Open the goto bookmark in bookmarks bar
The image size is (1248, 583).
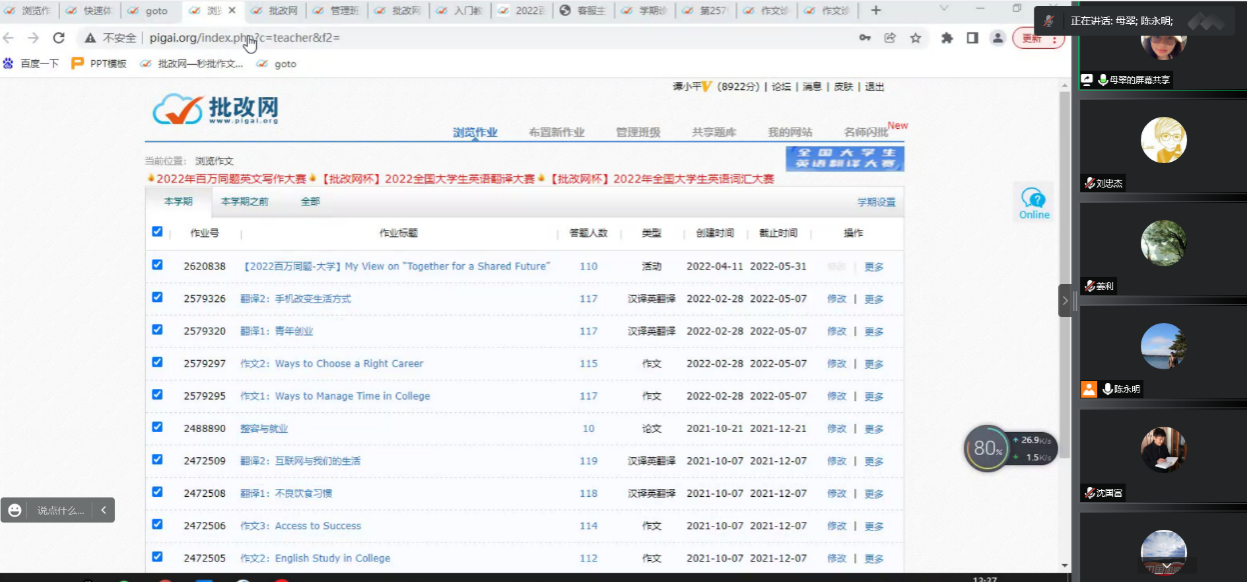pyautogui.click(x=276, y=63)
